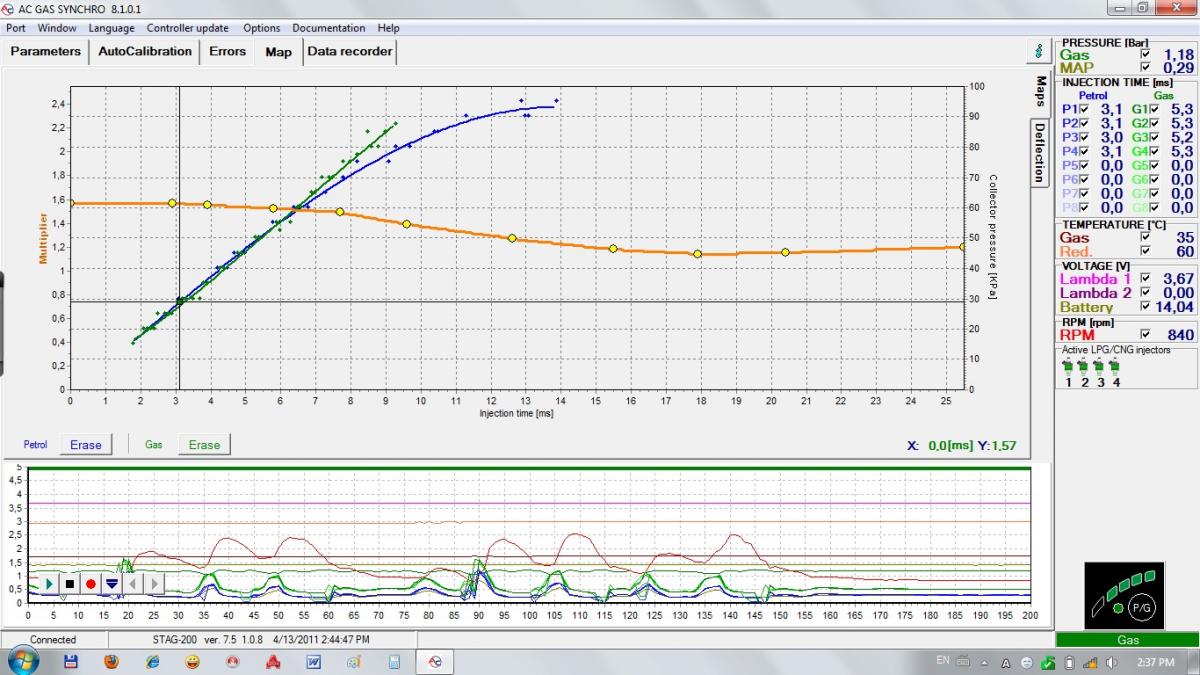Click the green Gas status button

click(x=1126, y=640)
